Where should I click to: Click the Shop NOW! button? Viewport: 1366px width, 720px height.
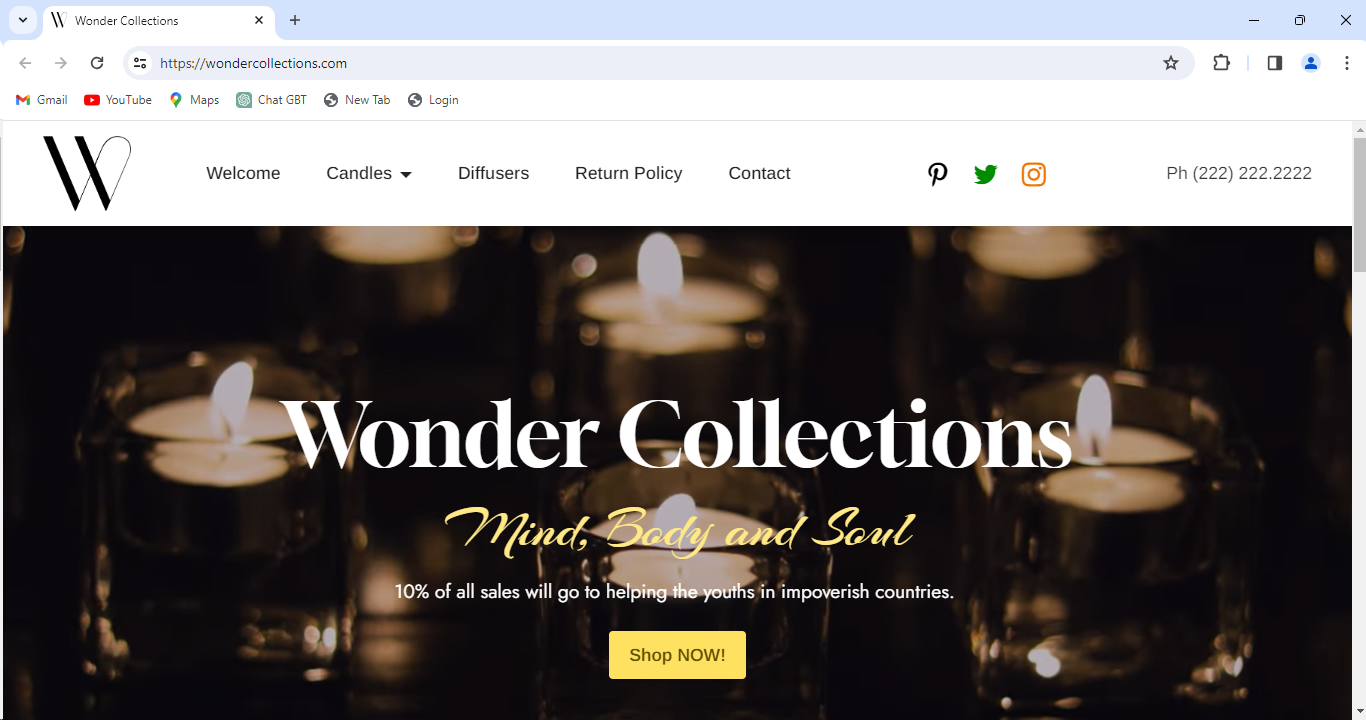tap(677, 655)
